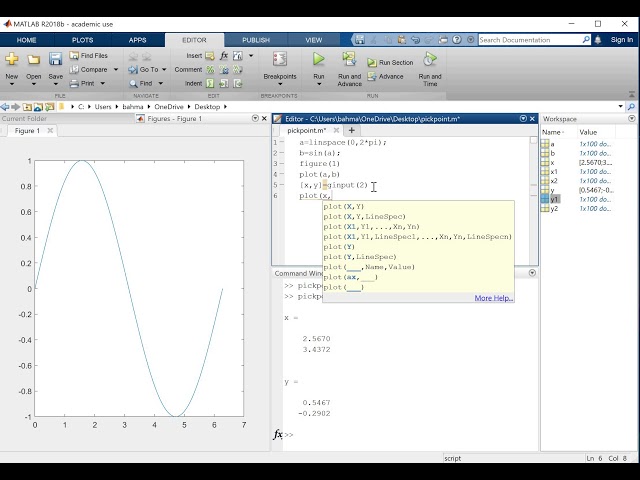Image resolution: width=640 pixels, height=480 pixels.
Task: Click Run Section button
Action: [x=390, y=62]
